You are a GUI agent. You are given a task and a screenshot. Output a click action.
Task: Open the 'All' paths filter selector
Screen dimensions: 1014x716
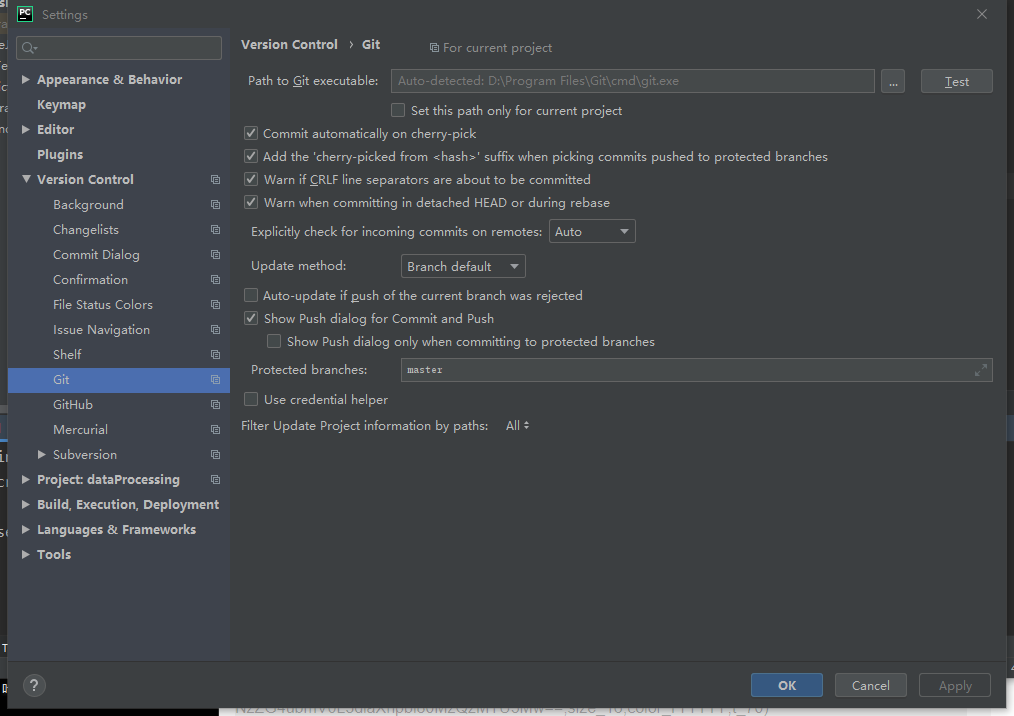(x=517, y=426)
